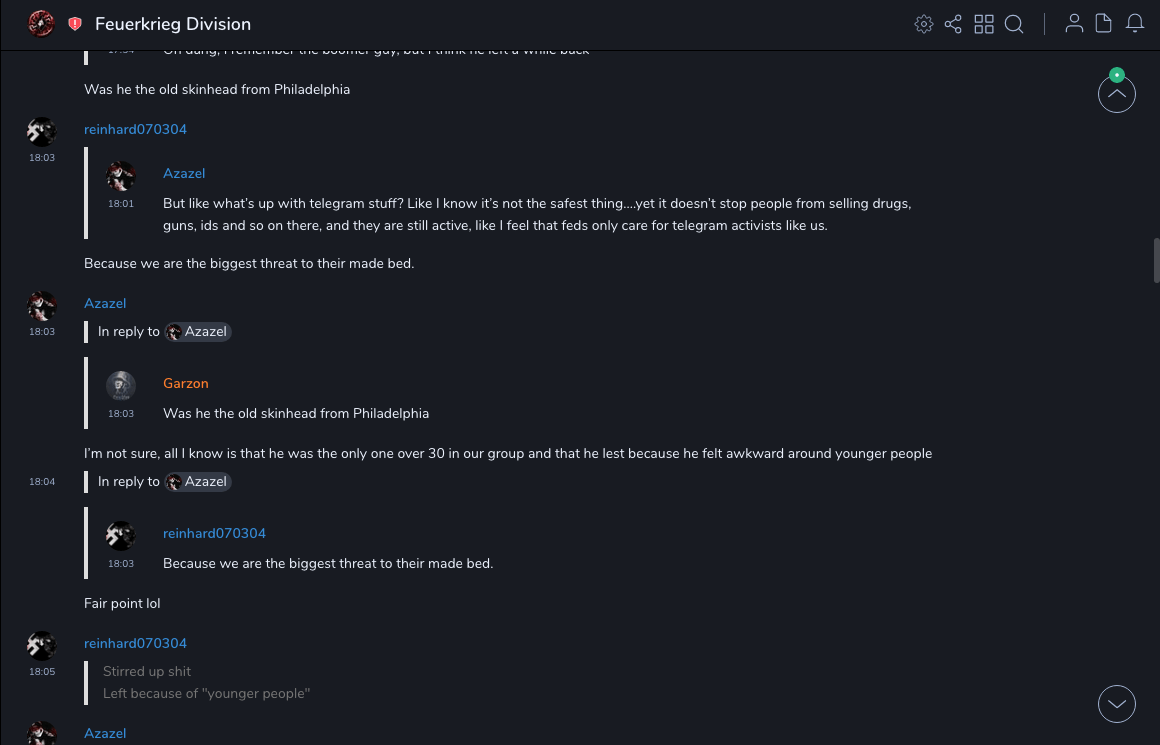Viewport: 1160px width, 745px height.
Task: Click reinhard070304 sender name at 18:03
Action: [x=135, y=129]
